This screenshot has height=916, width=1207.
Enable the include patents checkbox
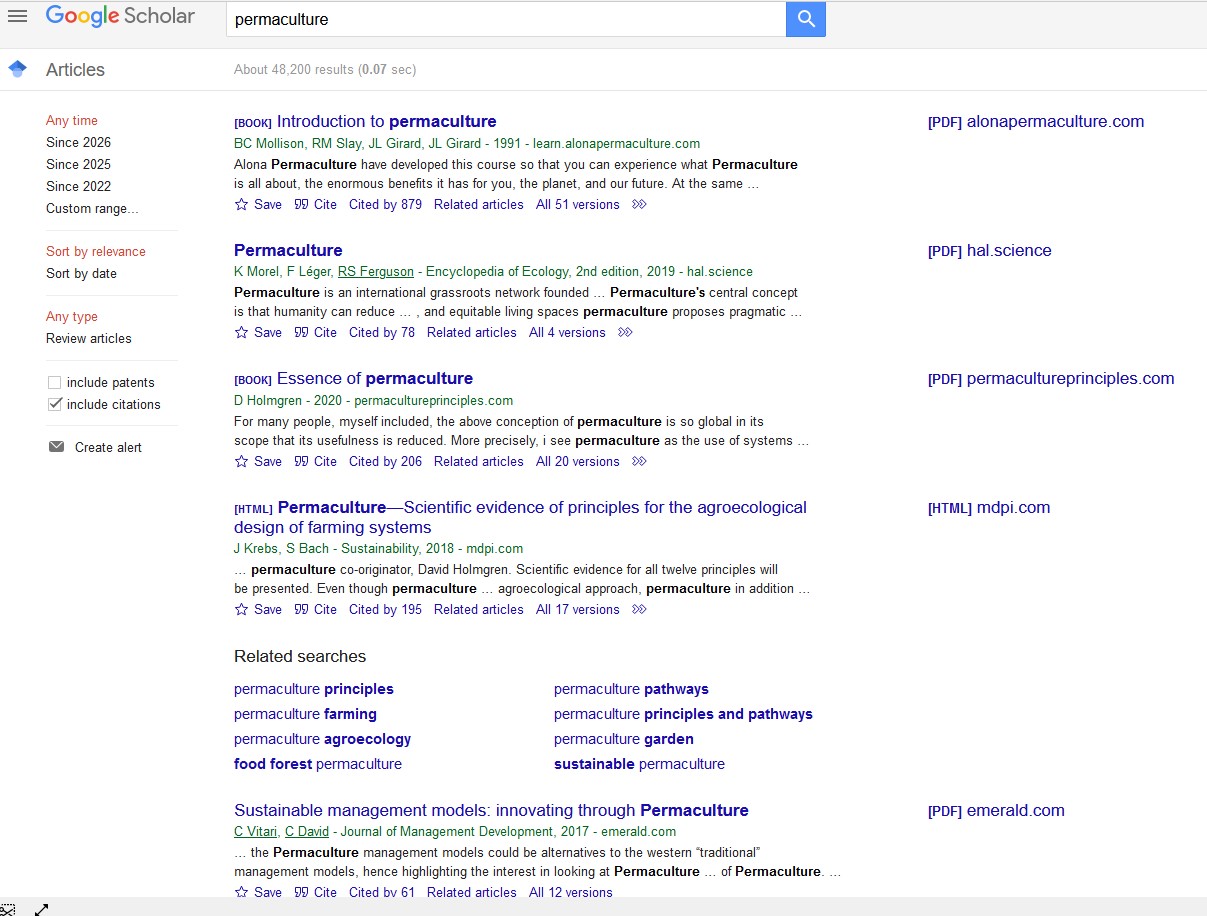[53, 382]
